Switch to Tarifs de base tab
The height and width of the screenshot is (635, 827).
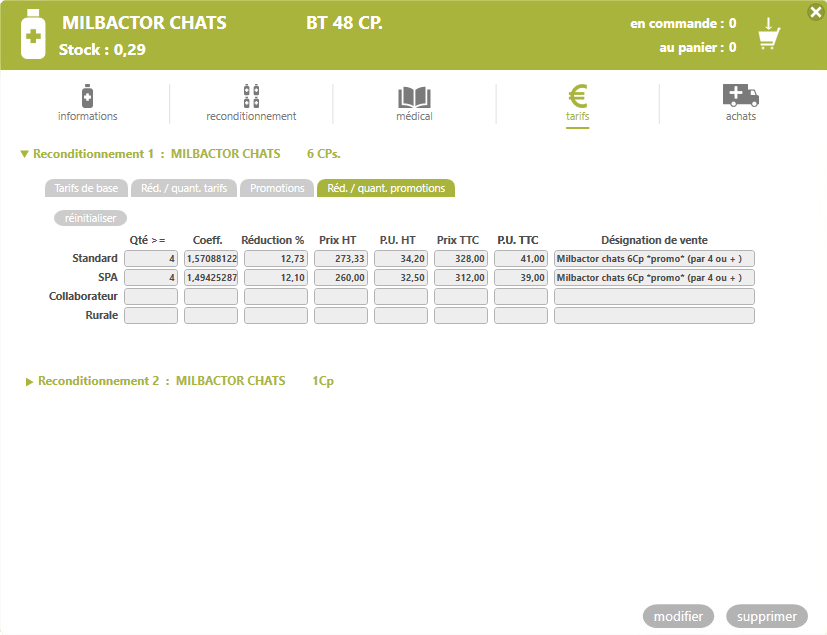click(x=86, y=188)
